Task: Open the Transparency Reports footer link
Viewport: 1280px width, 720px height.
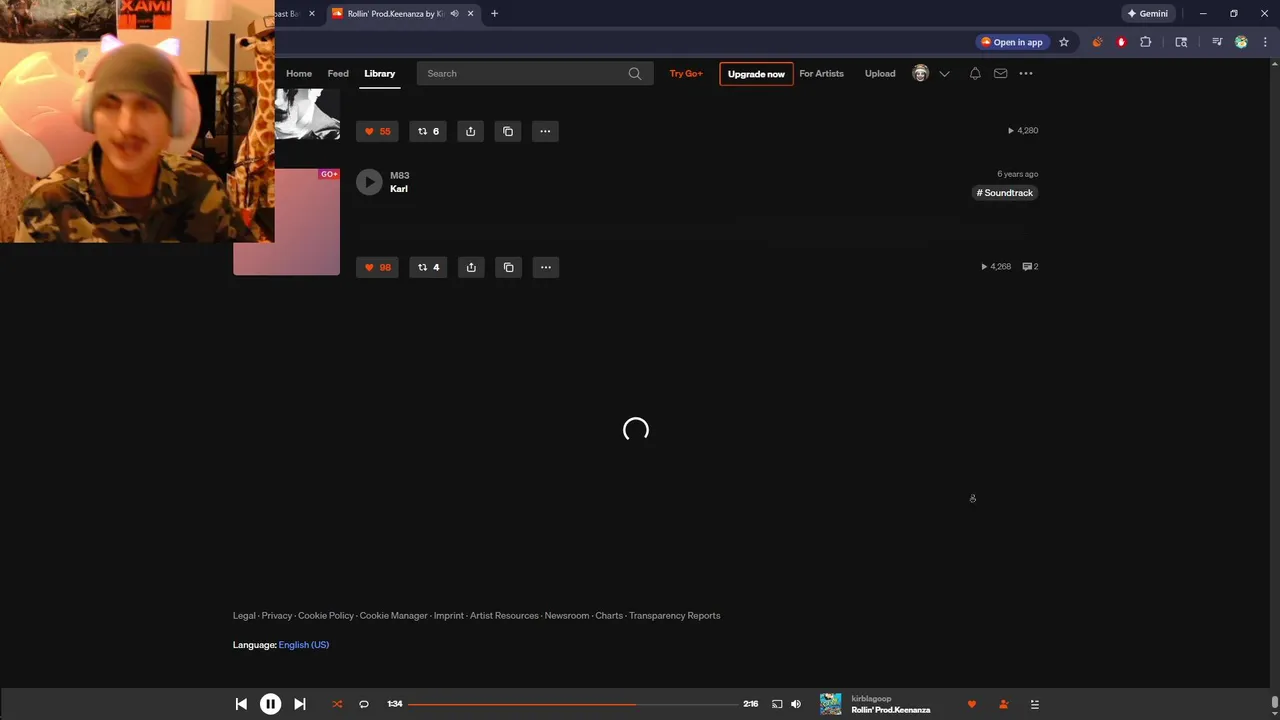Action: coord(675,616)
